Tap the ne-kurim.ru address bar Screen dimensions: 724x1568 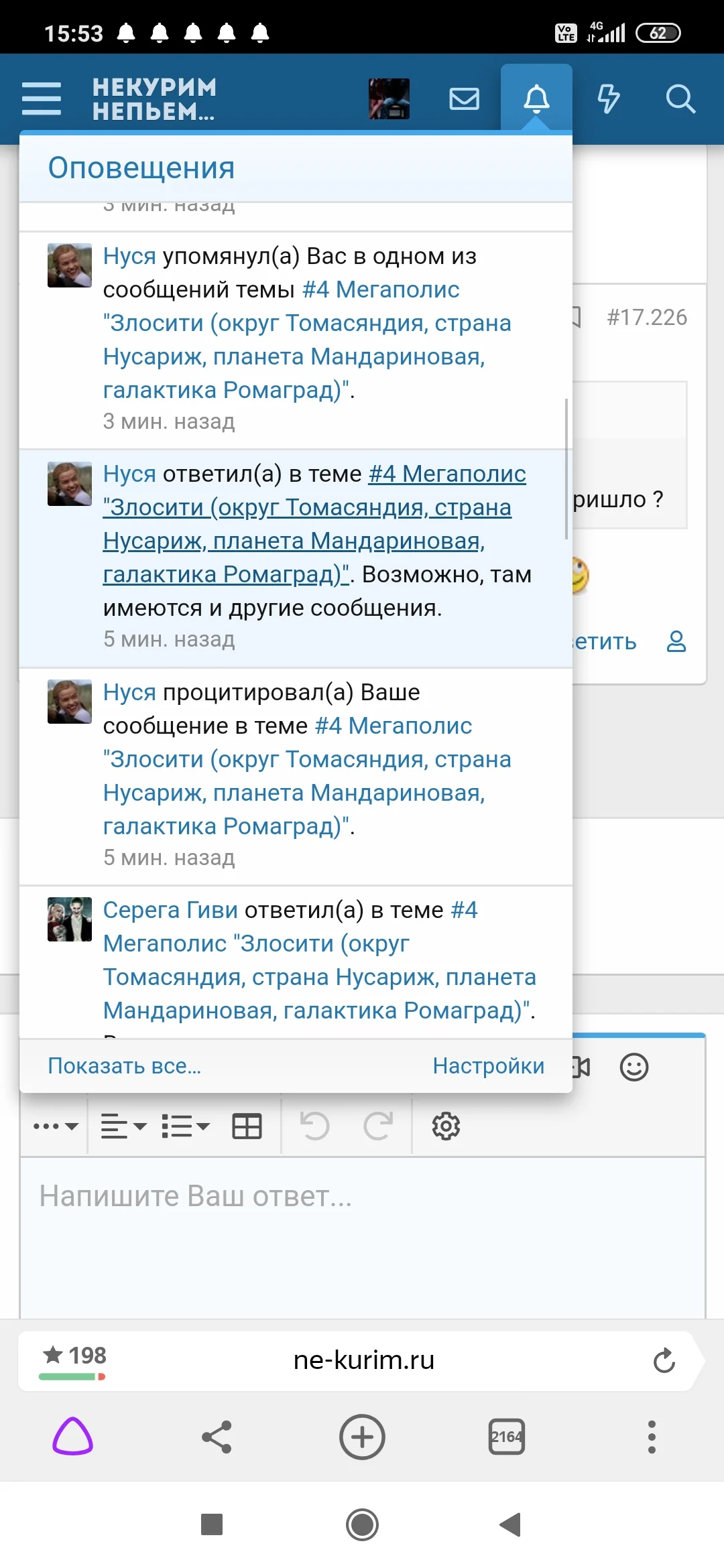point(363,1360)
